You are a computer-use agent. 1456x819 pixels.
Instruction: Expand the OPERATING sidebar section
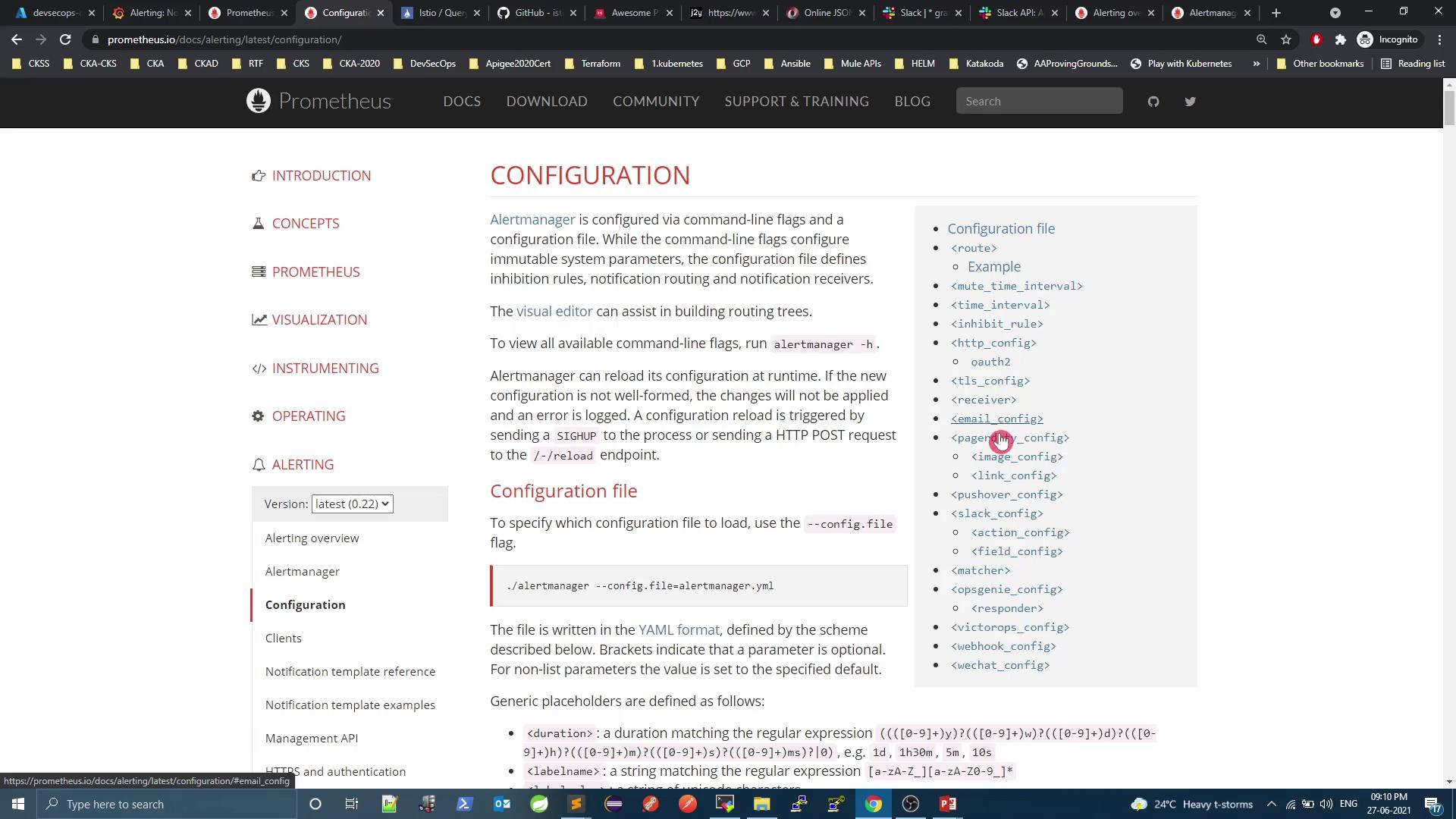(308, 416)
